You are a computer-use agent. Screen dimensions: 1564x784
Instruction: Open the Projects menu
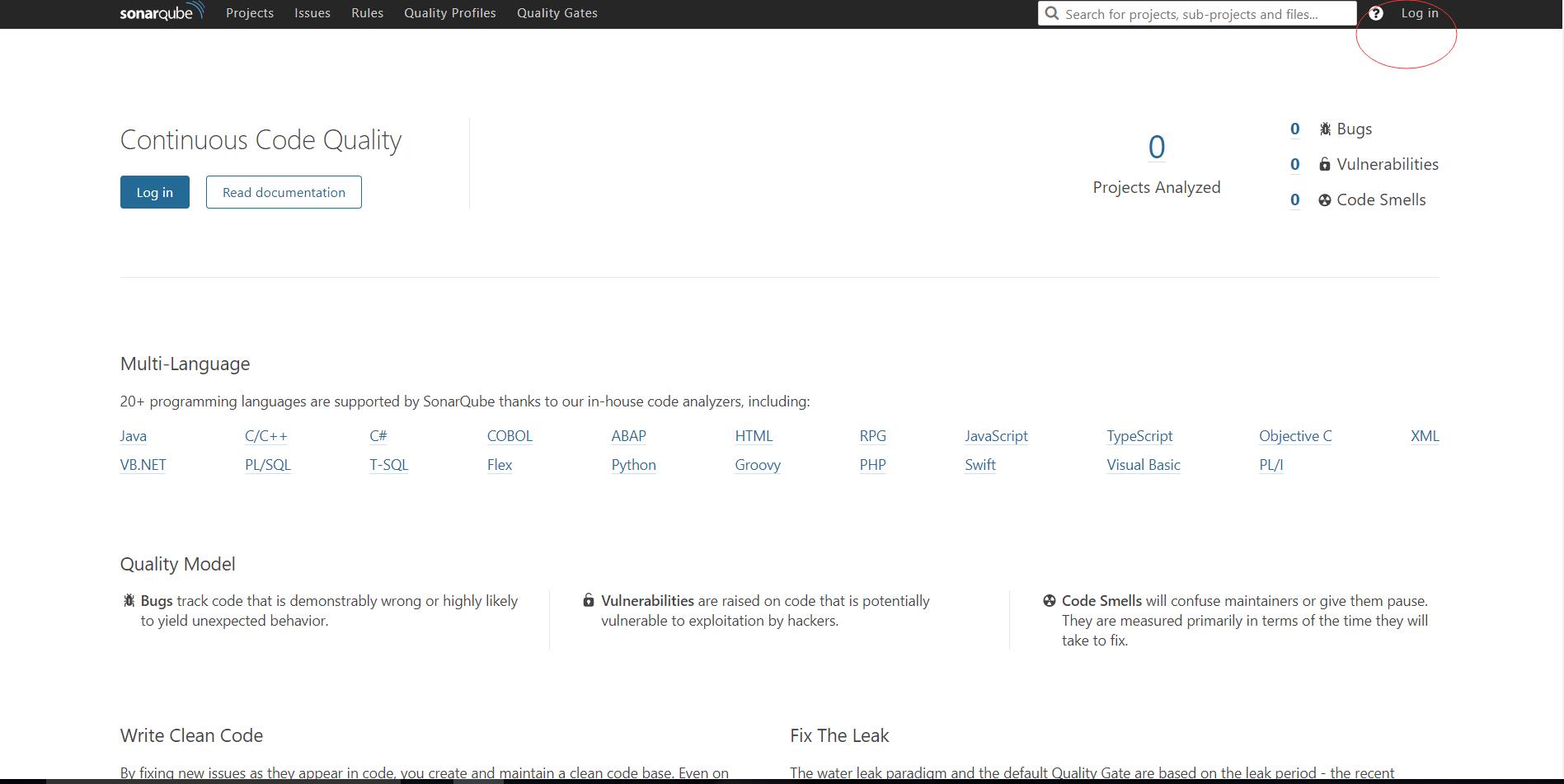(x=250, y=13)
